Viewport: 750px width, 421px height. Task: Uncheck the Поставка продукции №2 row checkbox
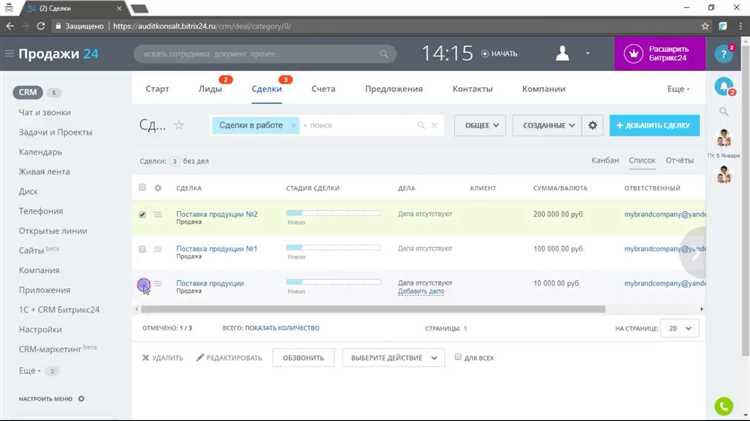point(142,215)
